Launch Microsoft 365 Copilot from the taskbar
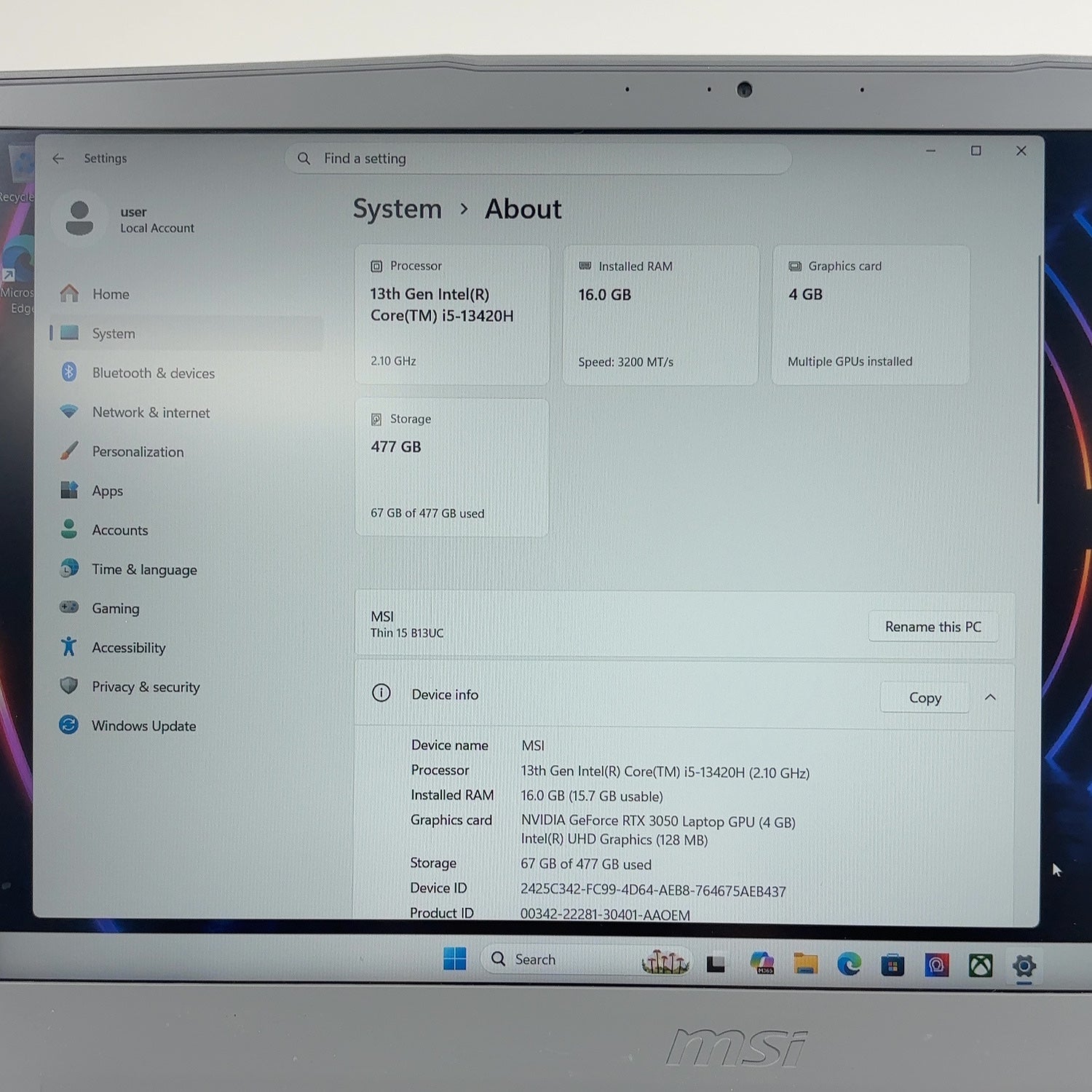 (x=762, y=962)
